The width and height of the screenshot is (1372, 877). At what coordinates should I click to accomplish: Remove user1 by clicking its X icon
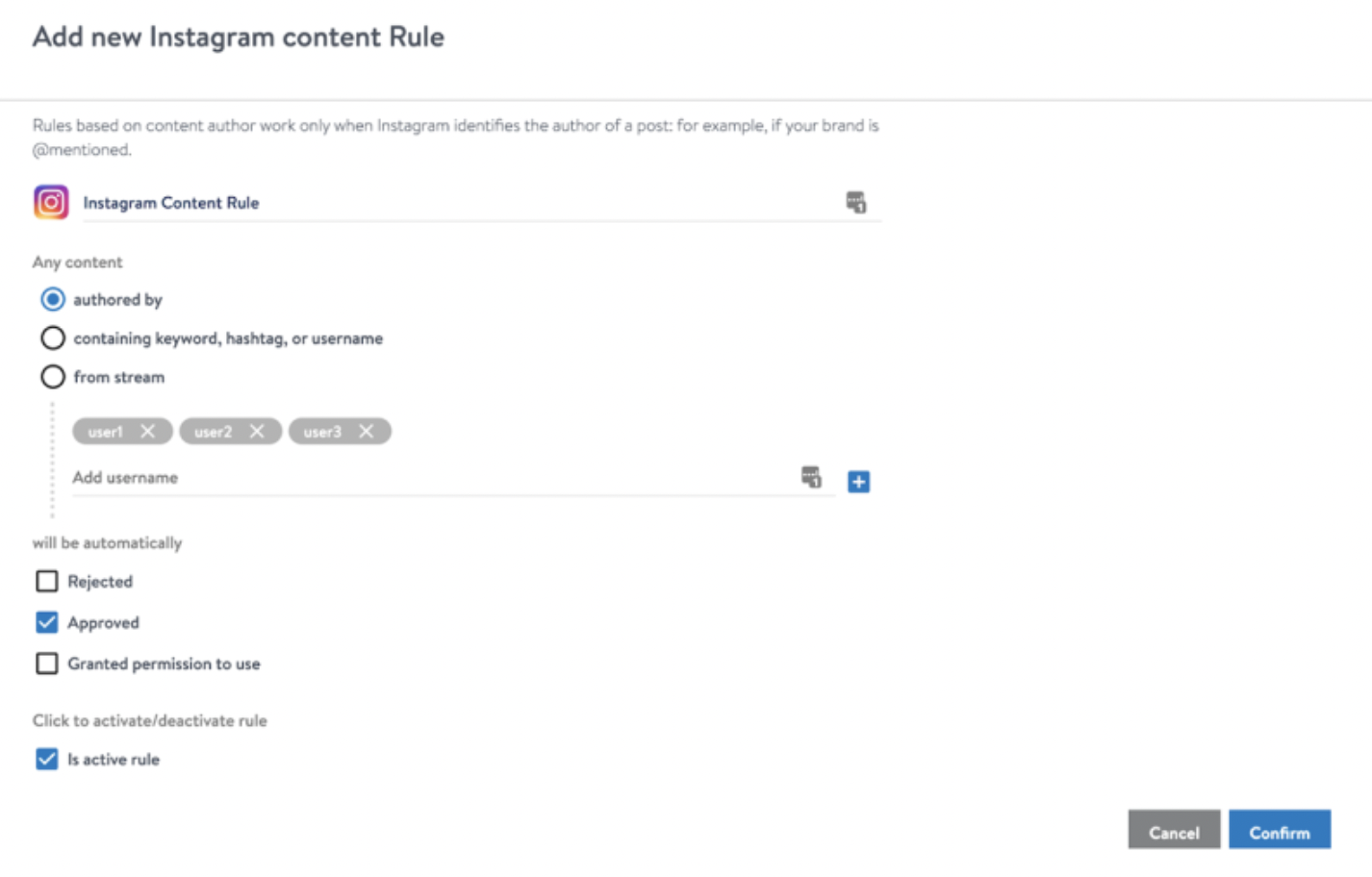[149, 431]
